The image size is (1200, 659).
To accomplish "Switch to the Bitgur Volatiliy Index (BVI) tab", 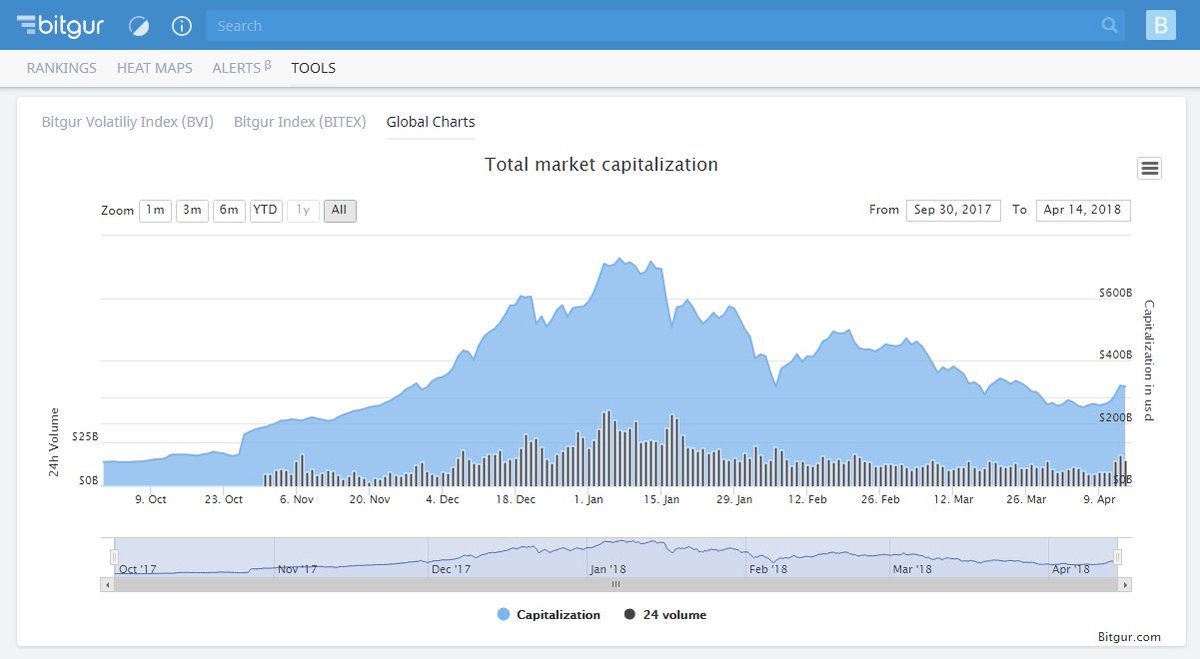I will click(126, 121).
